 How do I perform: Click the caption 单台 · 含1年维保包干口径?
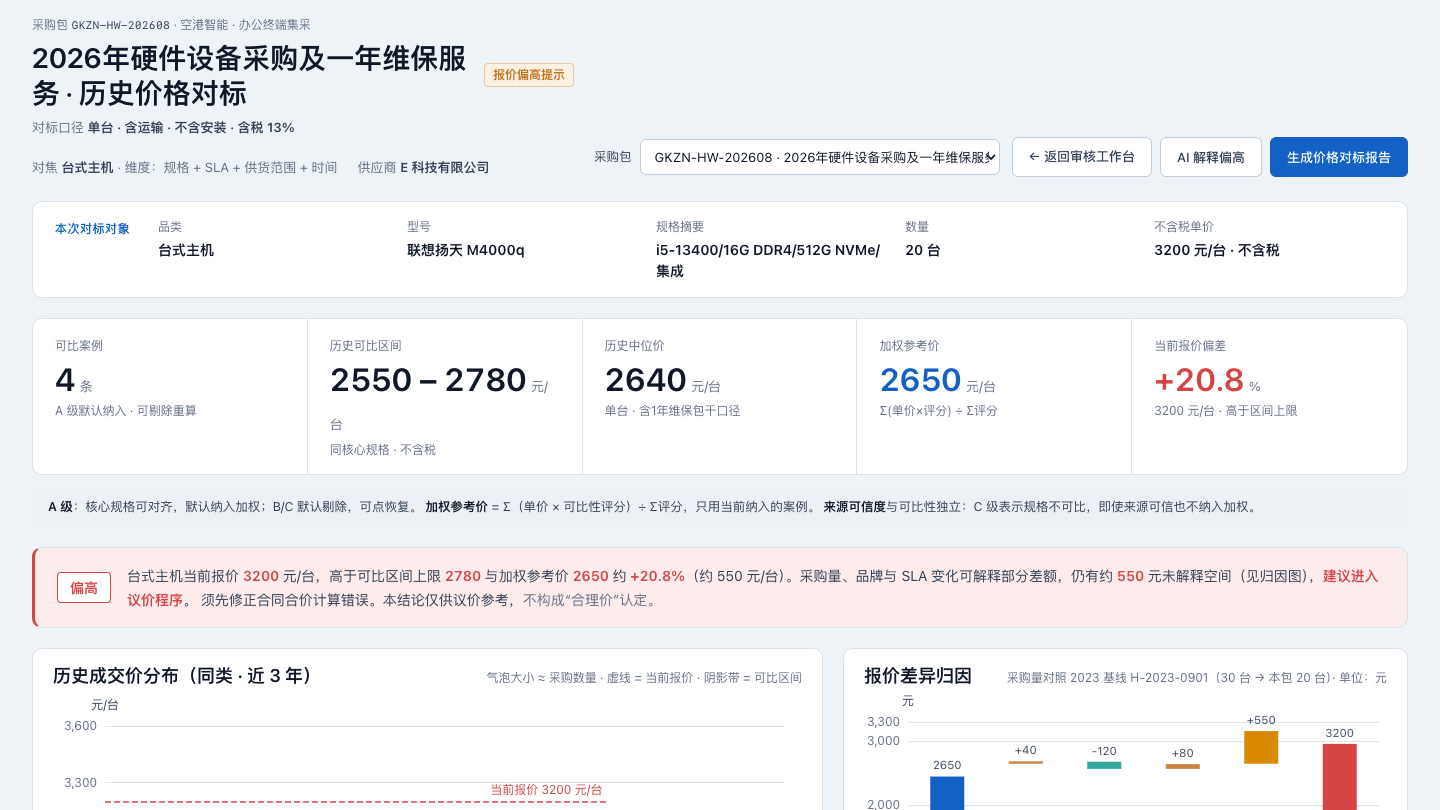(x=673, y=411)
